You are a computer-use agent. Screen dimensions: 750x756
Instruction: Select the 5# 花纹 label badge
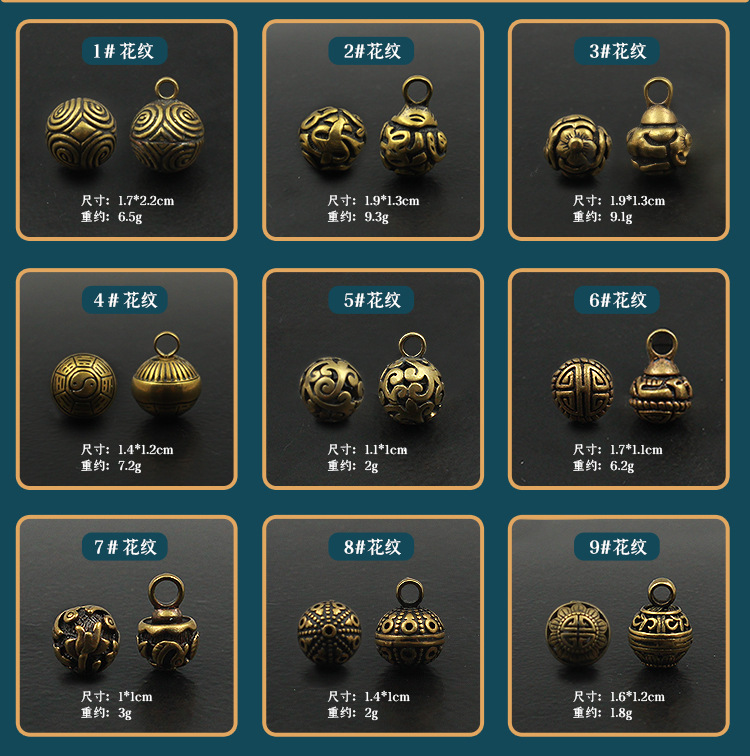pyautogui.click(x=371, y=300)
